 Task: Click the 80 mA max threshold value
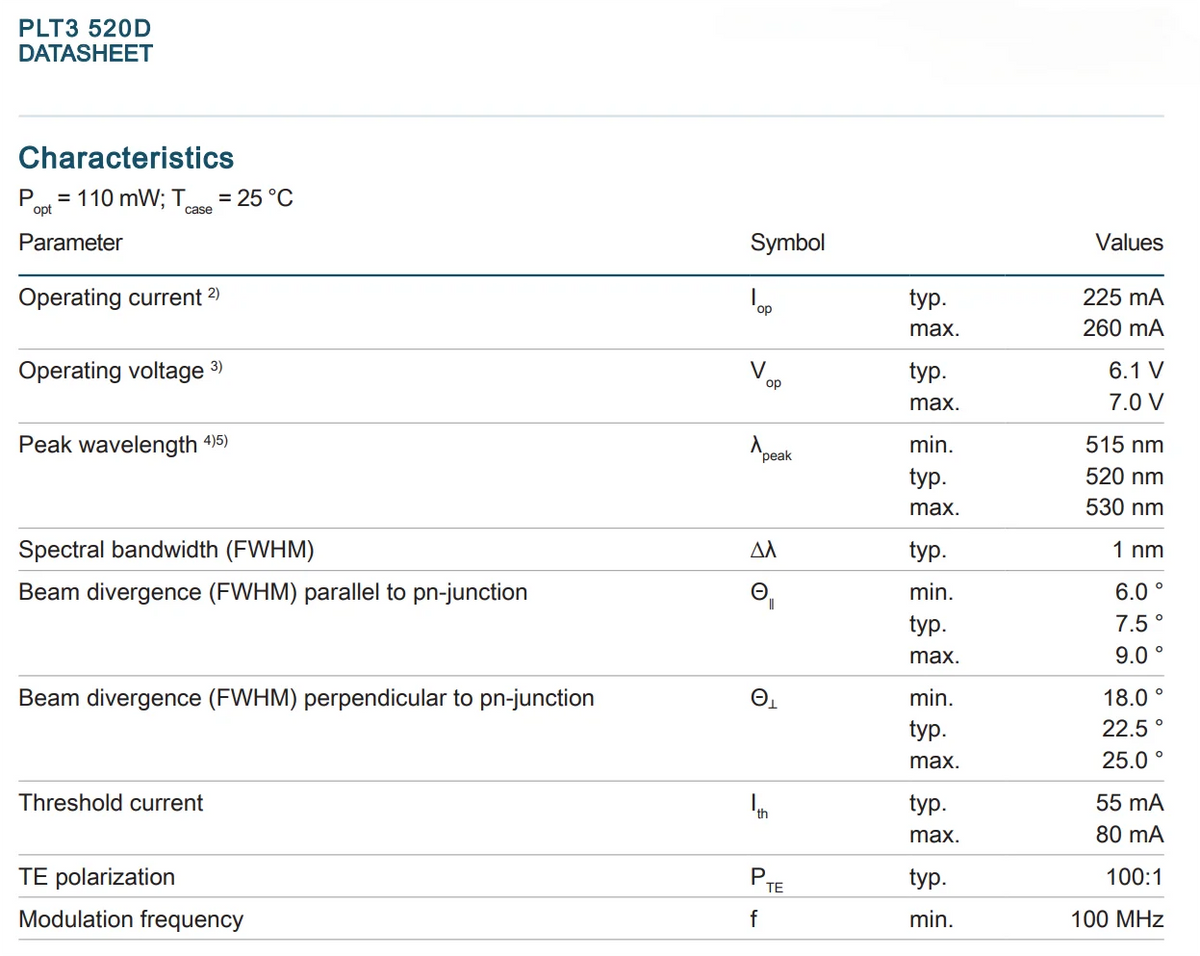pos(1130,835)
